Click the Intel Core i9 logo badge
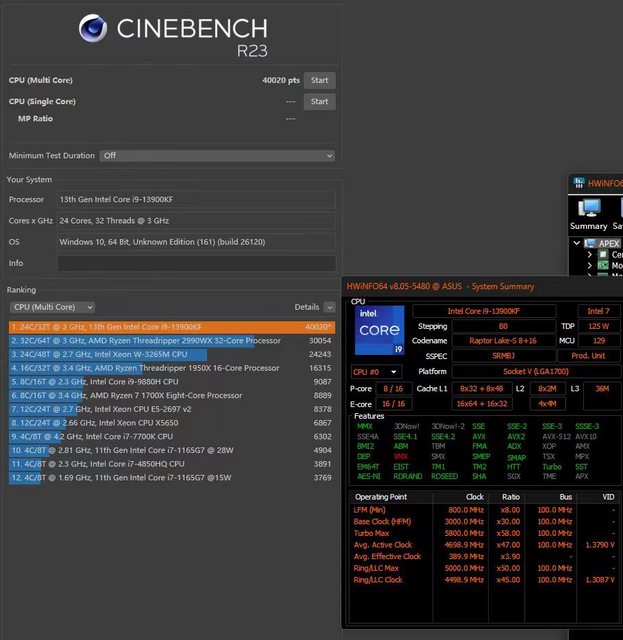The height and width of the screenshot is (640, 623). click(x=380, y=336)
